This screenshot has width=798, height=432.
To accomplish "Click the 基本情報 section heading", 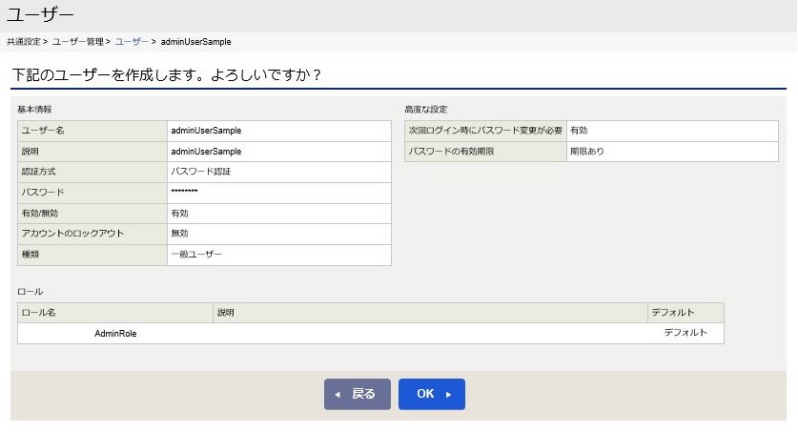I will pyautogui.click(x=35, y=109).
